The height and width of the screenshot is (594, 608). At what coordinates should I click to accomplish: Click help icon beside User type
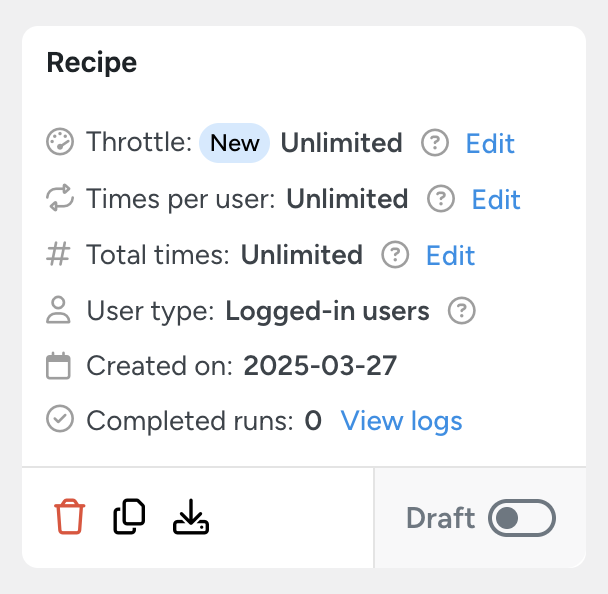[461, 311]
